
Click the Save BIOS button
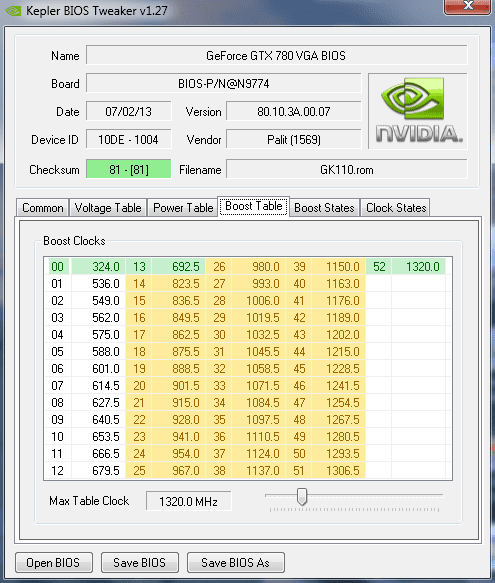point(139,563)
